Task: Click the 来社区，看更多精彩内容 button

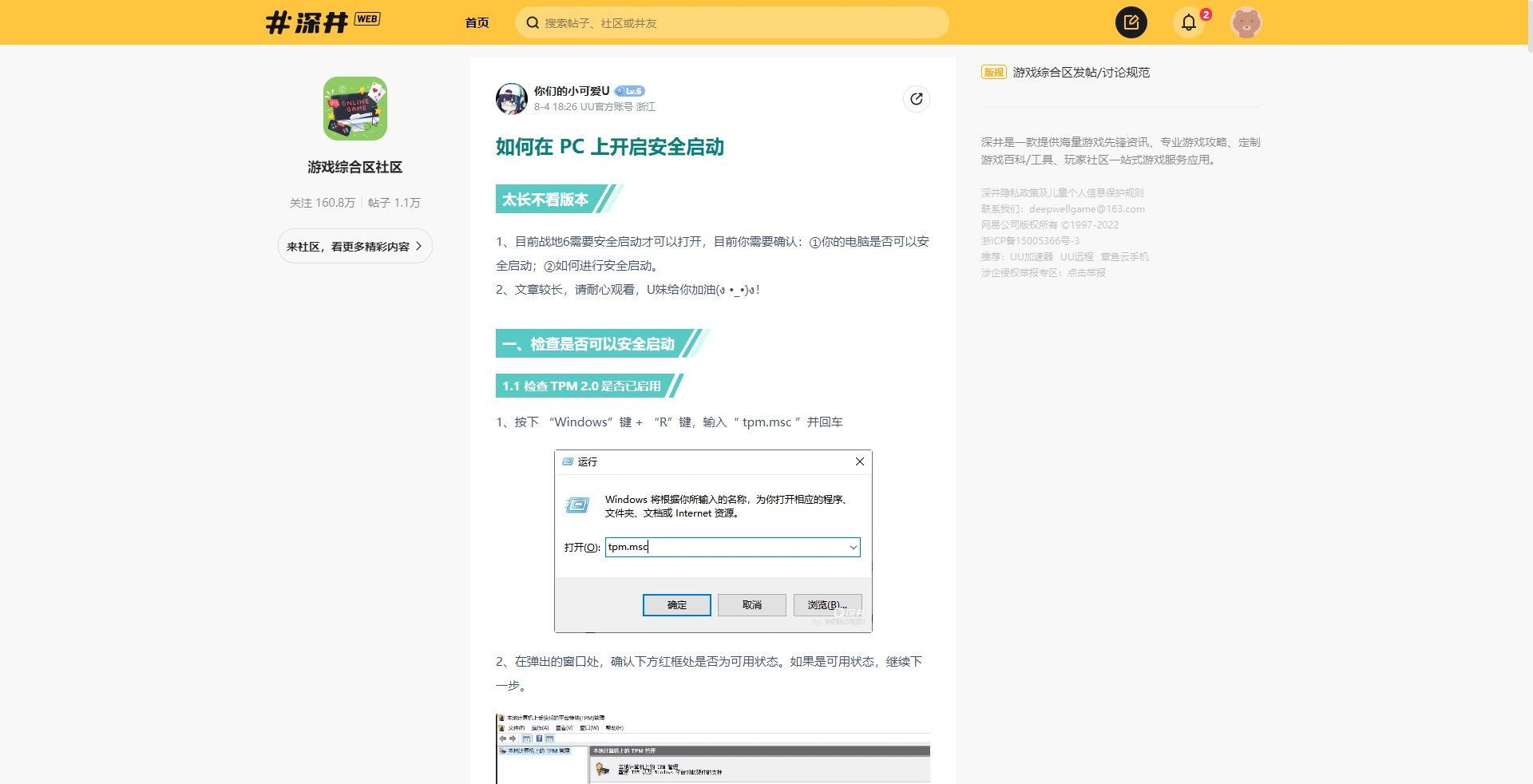Action: (355, 246)
